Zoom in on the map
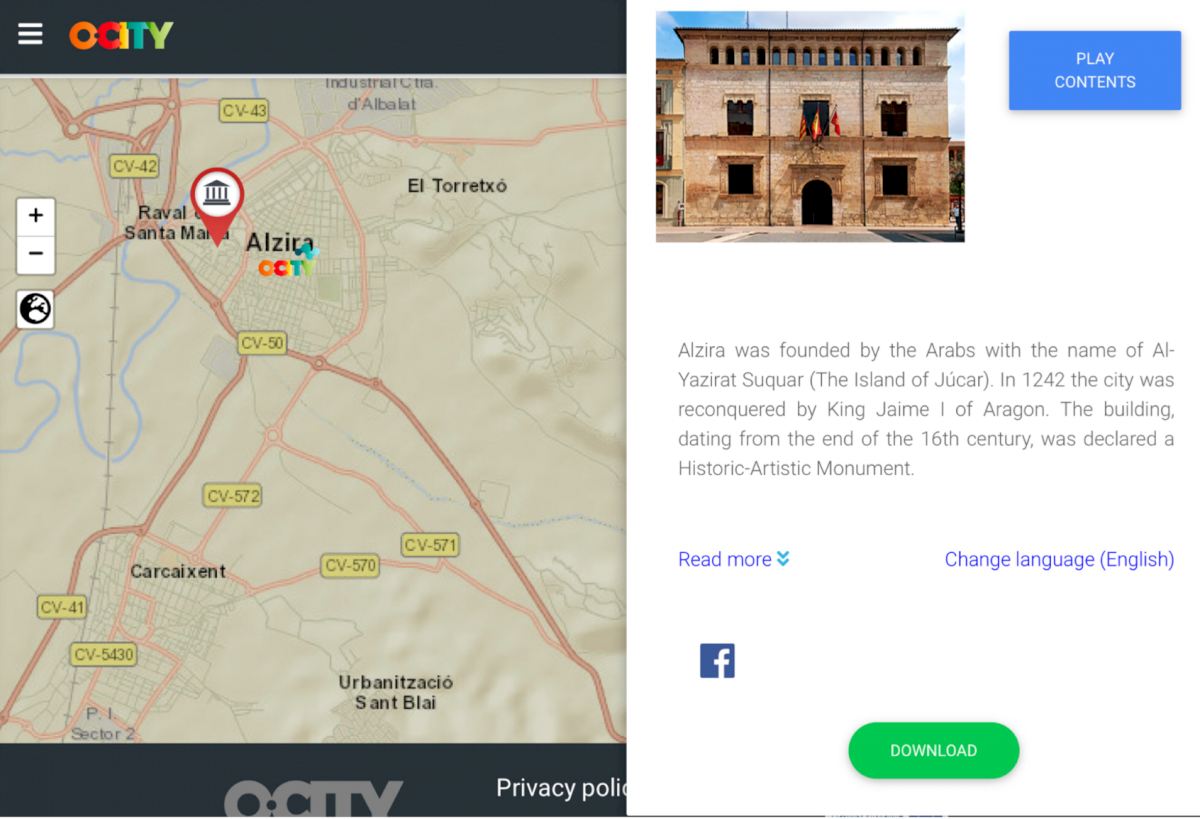This screenshot has width=1200, height=819. (x=36, y=216)
